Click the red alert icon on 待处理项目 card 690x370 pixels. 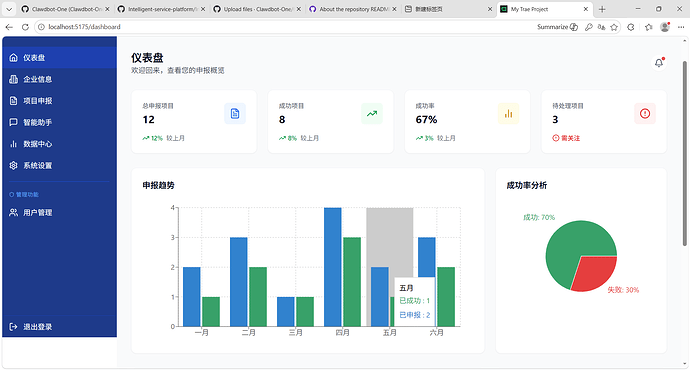645,114
